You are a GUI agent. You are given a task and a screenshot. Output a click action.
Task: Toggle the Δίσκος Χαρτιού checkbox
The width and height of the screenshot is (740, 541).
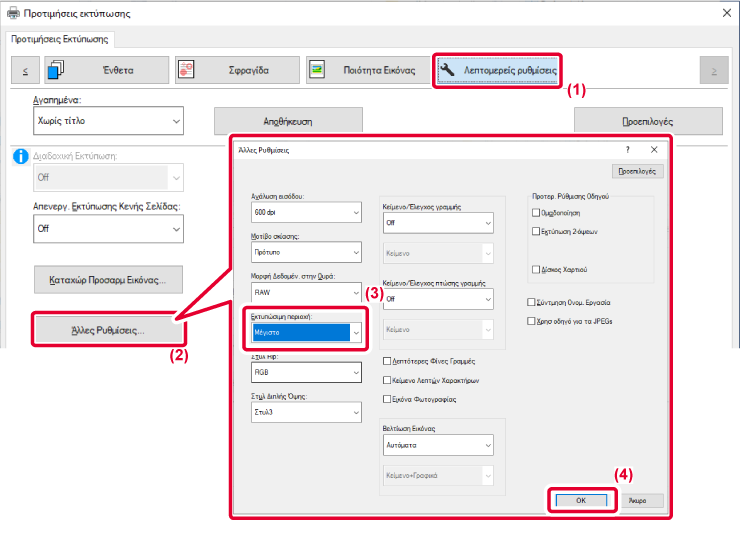click(536, 270)
